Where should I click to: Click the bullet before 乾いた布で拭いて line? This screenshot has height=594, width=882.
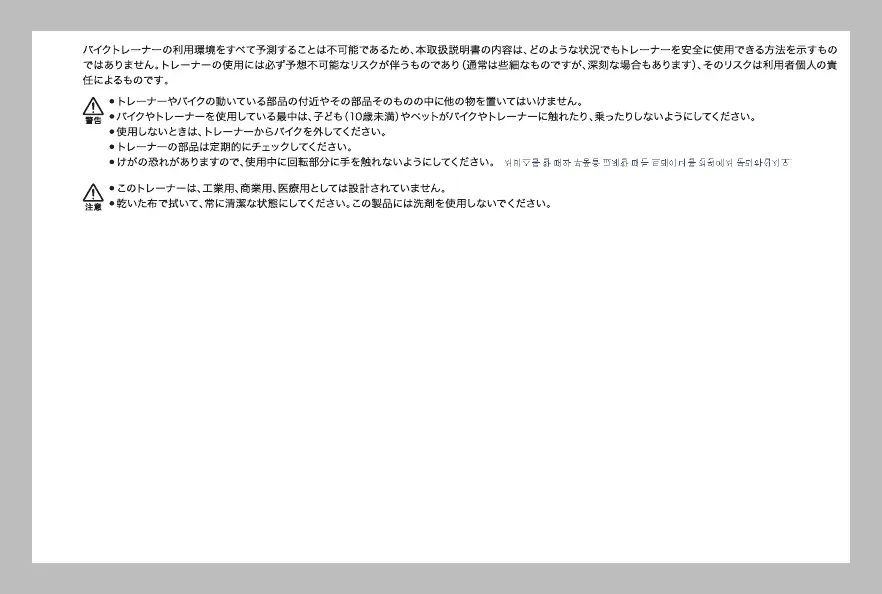(x=112, y=203)
